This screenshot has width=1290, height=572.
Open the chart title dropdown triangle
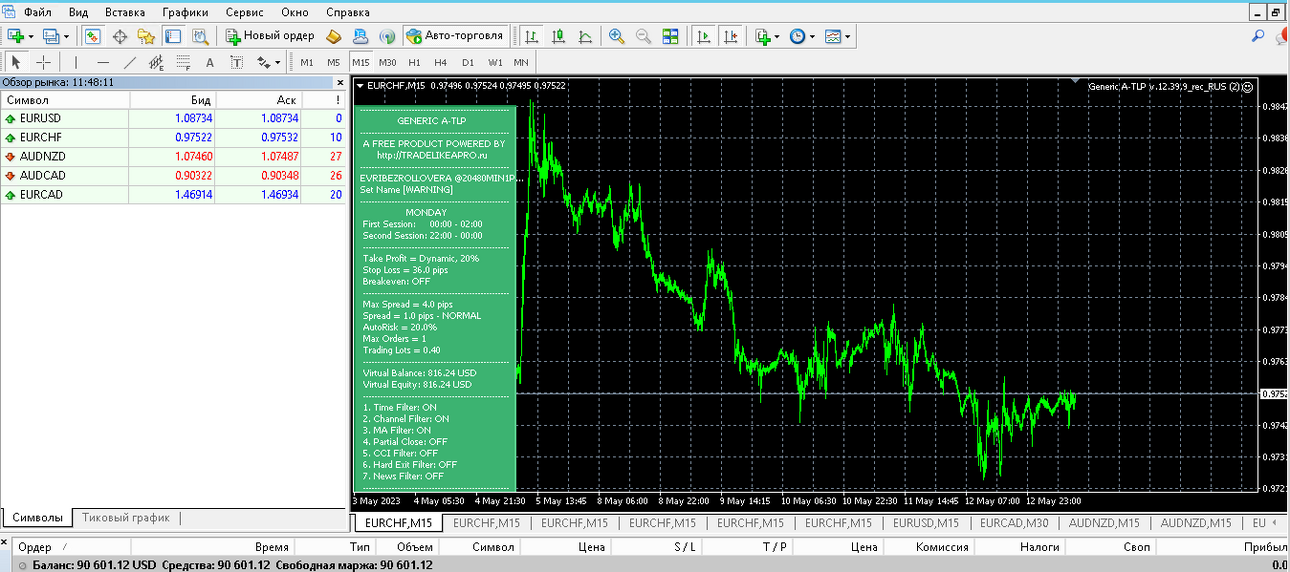point(360,86)
